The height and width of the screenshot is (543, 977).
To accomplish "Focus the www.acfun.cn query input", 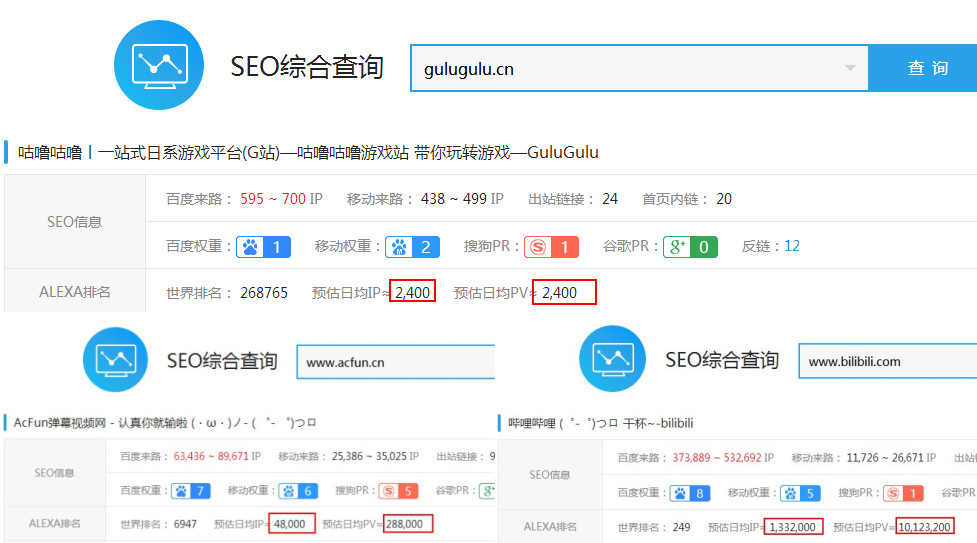I will [x=395, y=362].
